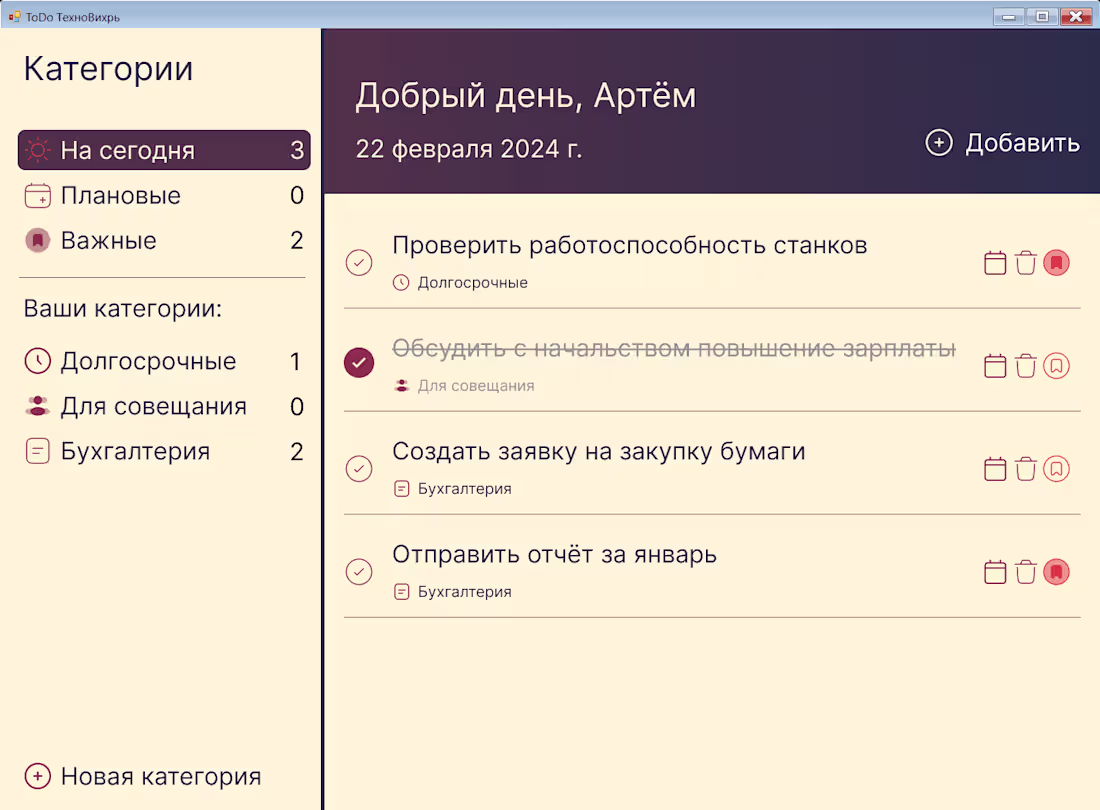This screenshot has width=1100, height=810.
Task: Click the clock icon next to Долгосрочные
Action: click(x=37, y=361)
